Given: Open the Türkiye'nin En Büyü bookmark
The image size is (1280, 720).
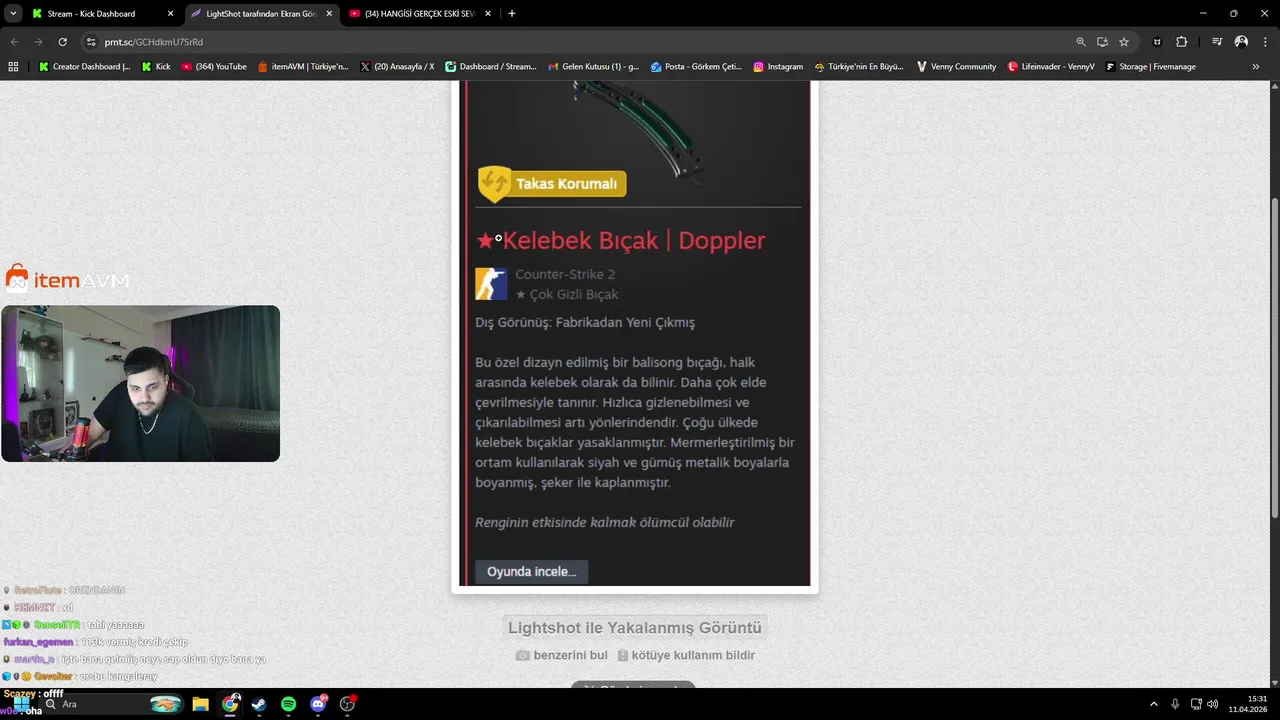Looking at the screenshot, I should pos(859,67).
